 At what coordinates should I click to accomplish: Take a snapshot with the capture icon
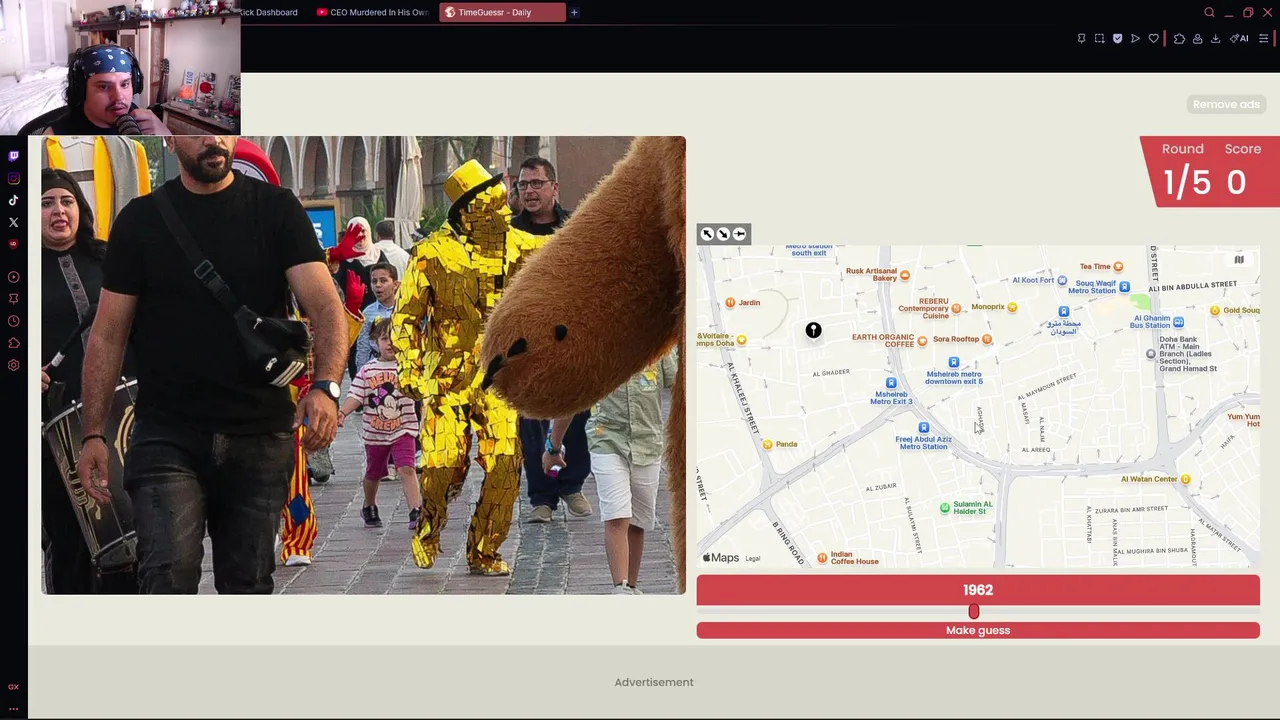click(x=1099, y=39)
